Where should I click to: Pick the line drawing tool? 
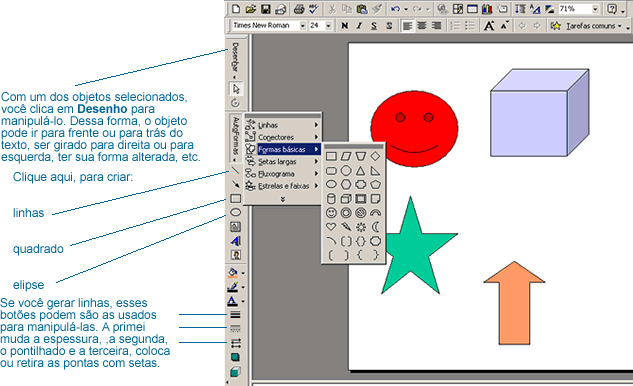pos(236,170)
